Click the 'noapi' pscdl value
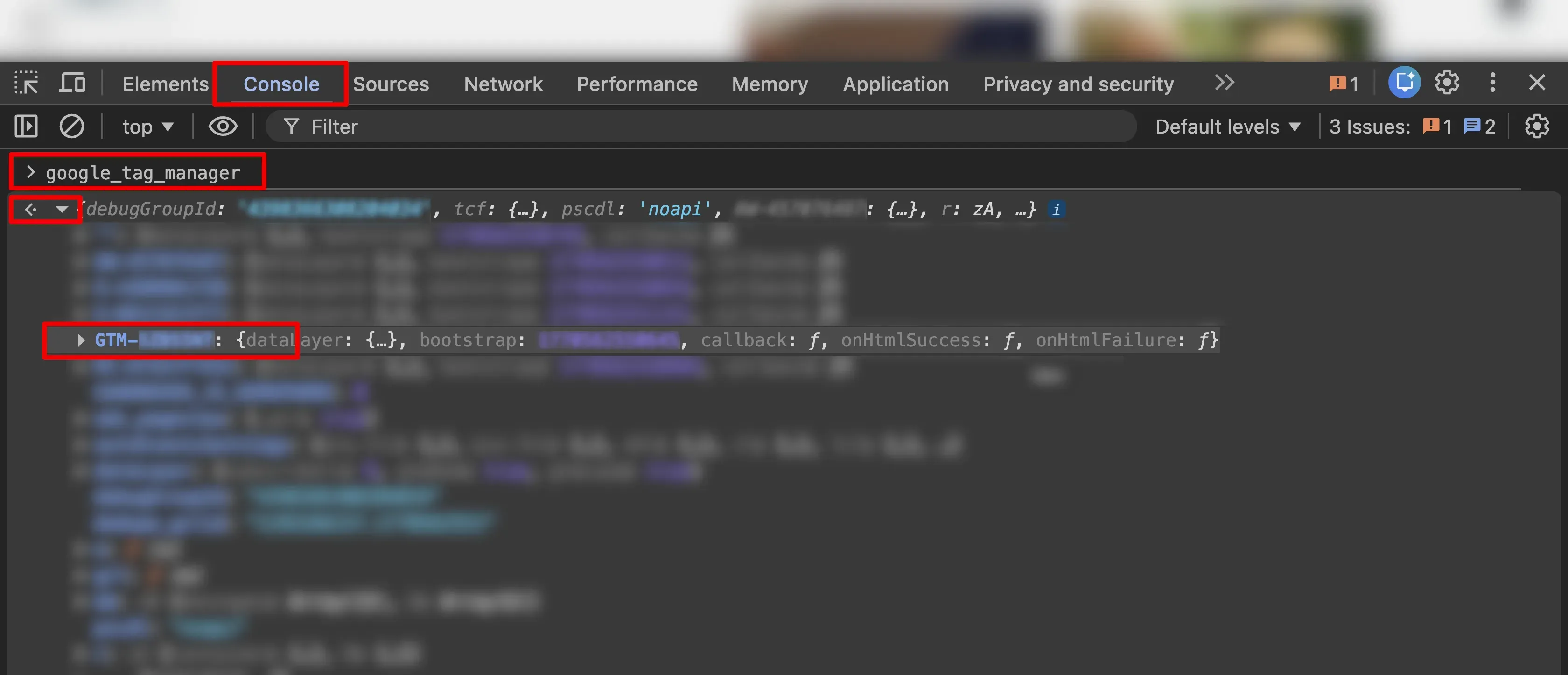 coord(675,210)
